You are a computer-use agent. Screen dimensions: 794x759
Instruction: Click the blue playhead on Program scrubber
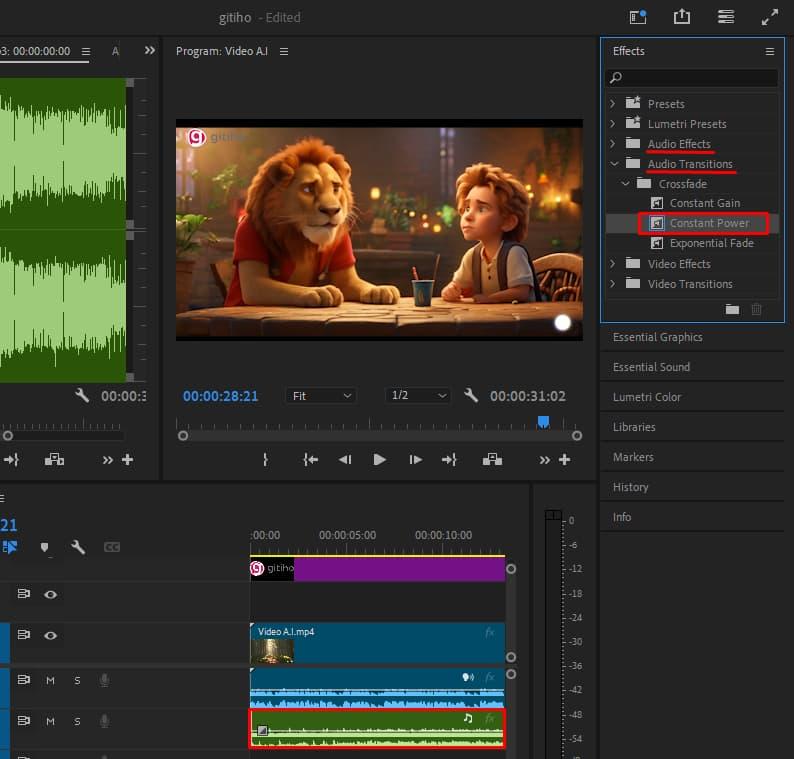tap(543, 423)
